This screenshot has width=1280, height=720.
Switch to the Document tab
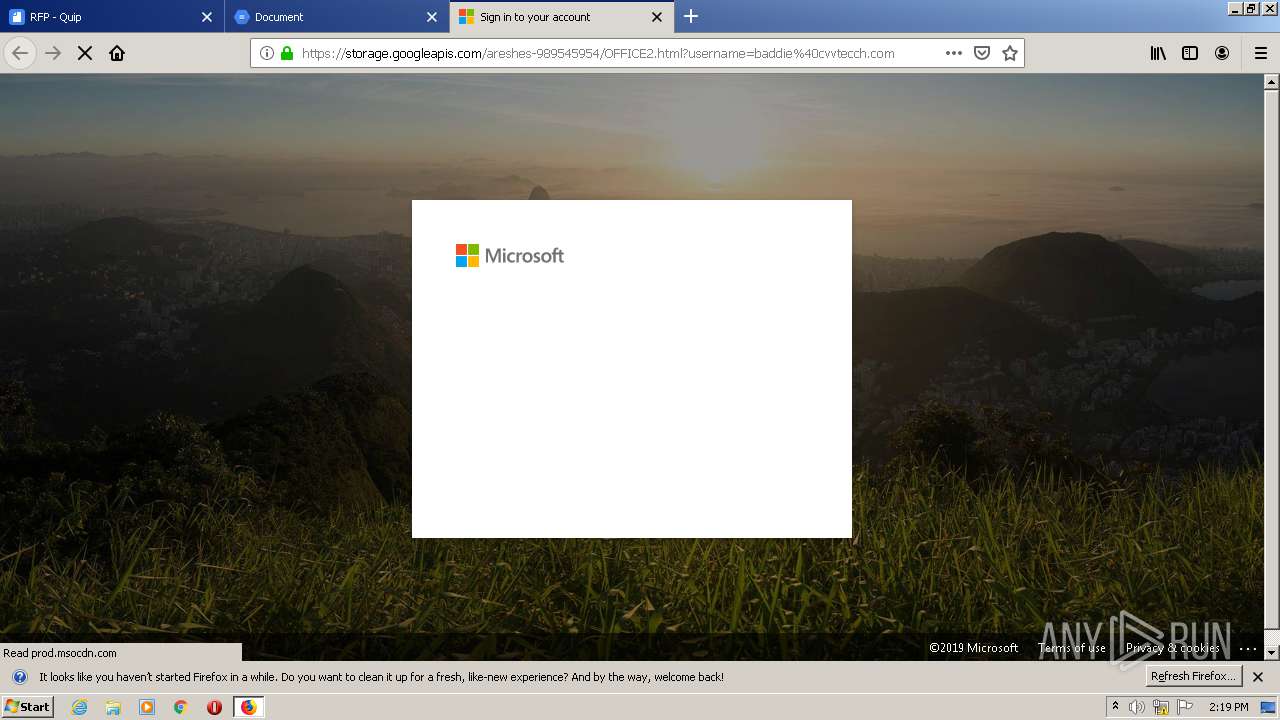(x=335, y=17)
